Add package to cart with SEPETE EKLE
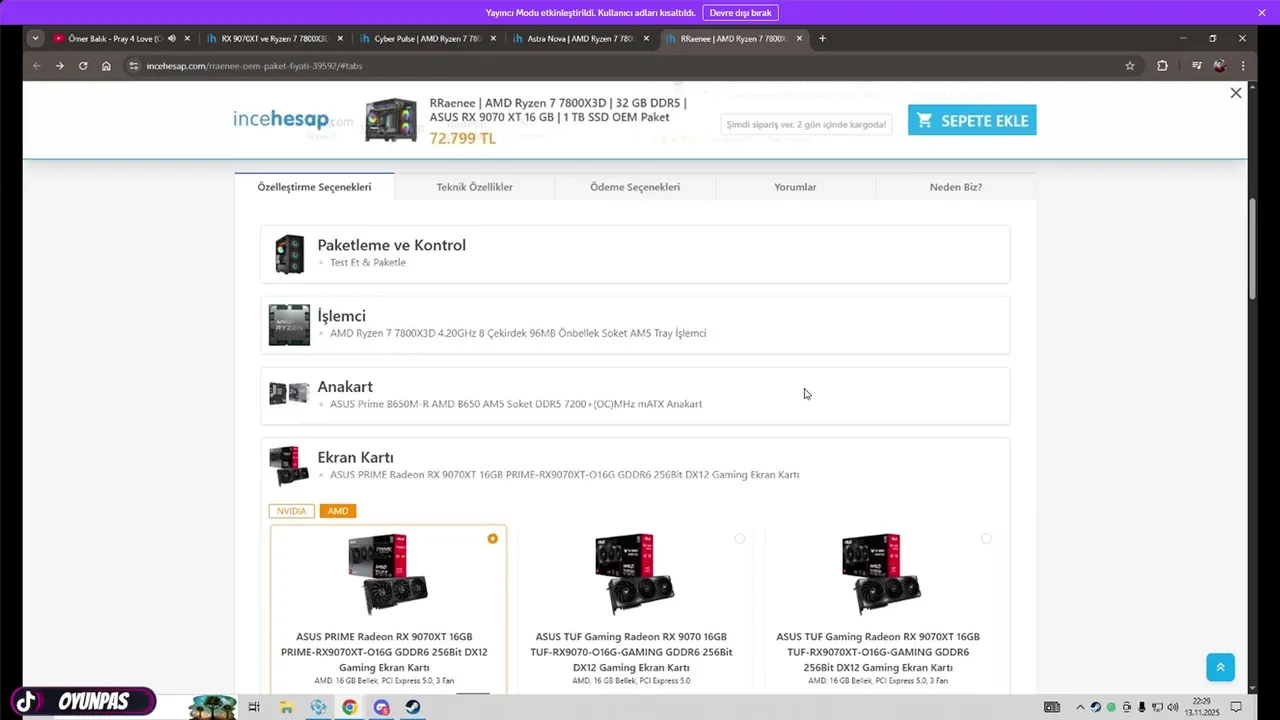The height and width of the screenshot is (720, 1280). click(972, 120)
